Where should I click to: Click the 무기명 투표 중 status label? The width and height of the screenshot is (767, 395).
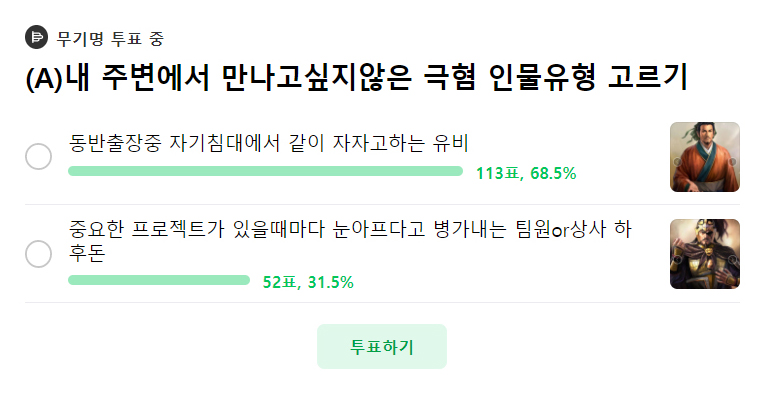(110, 38)
